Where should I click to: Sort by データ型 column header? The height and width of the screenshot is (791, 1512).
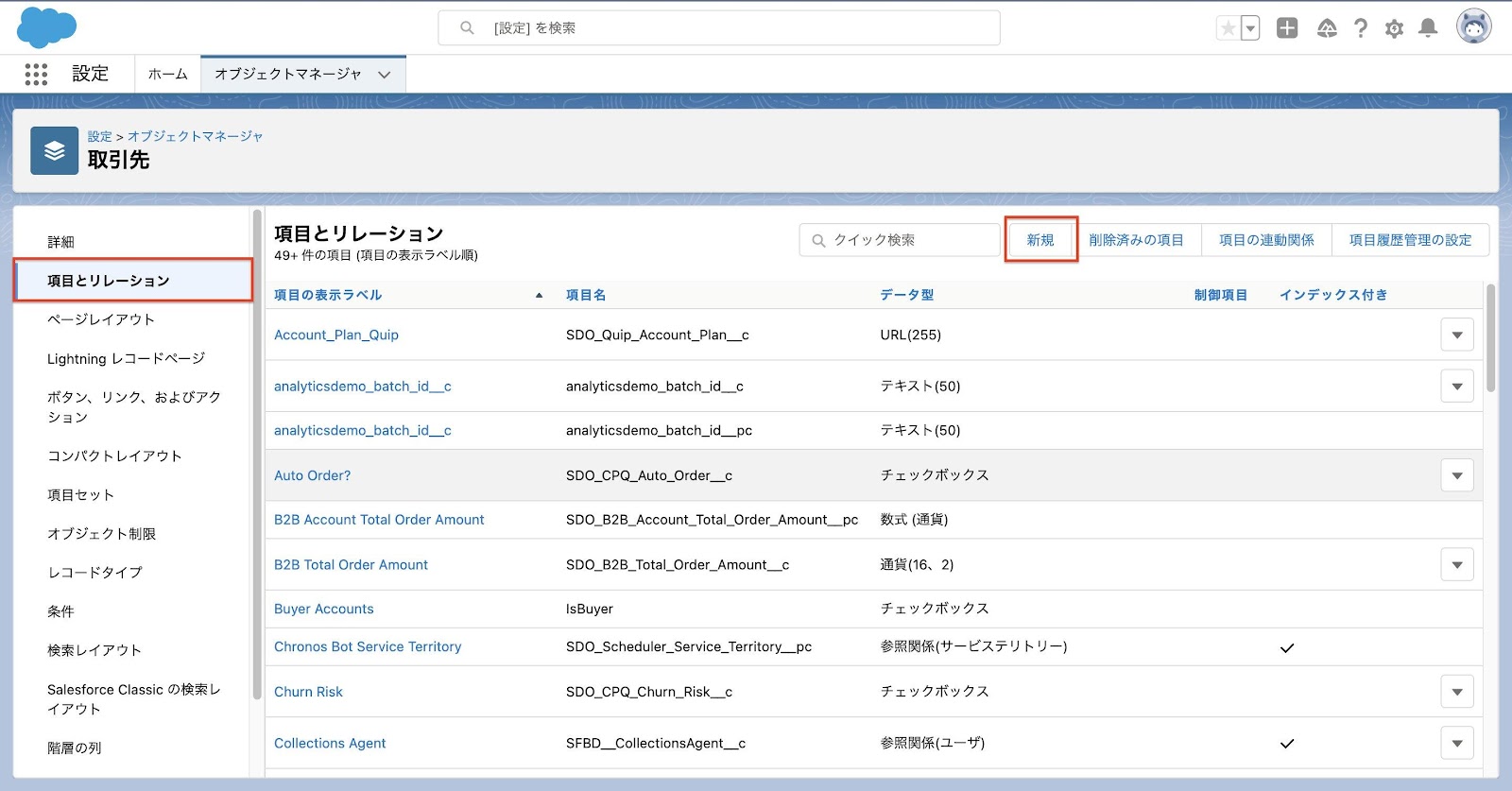[907, 295]
